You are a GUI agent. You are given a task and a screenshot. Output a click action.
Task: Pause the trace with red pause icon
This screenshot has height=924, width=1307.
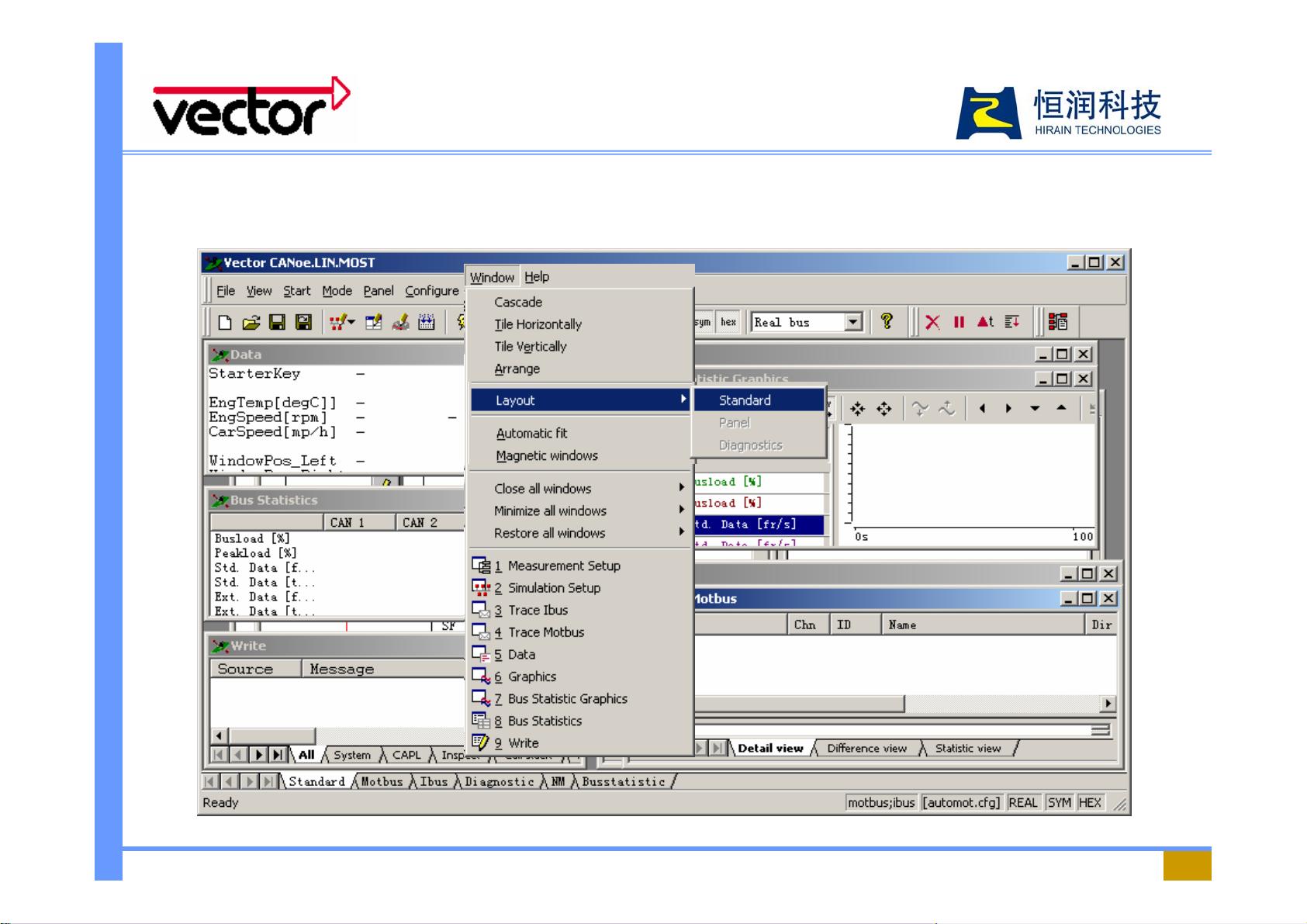(959, 322)
